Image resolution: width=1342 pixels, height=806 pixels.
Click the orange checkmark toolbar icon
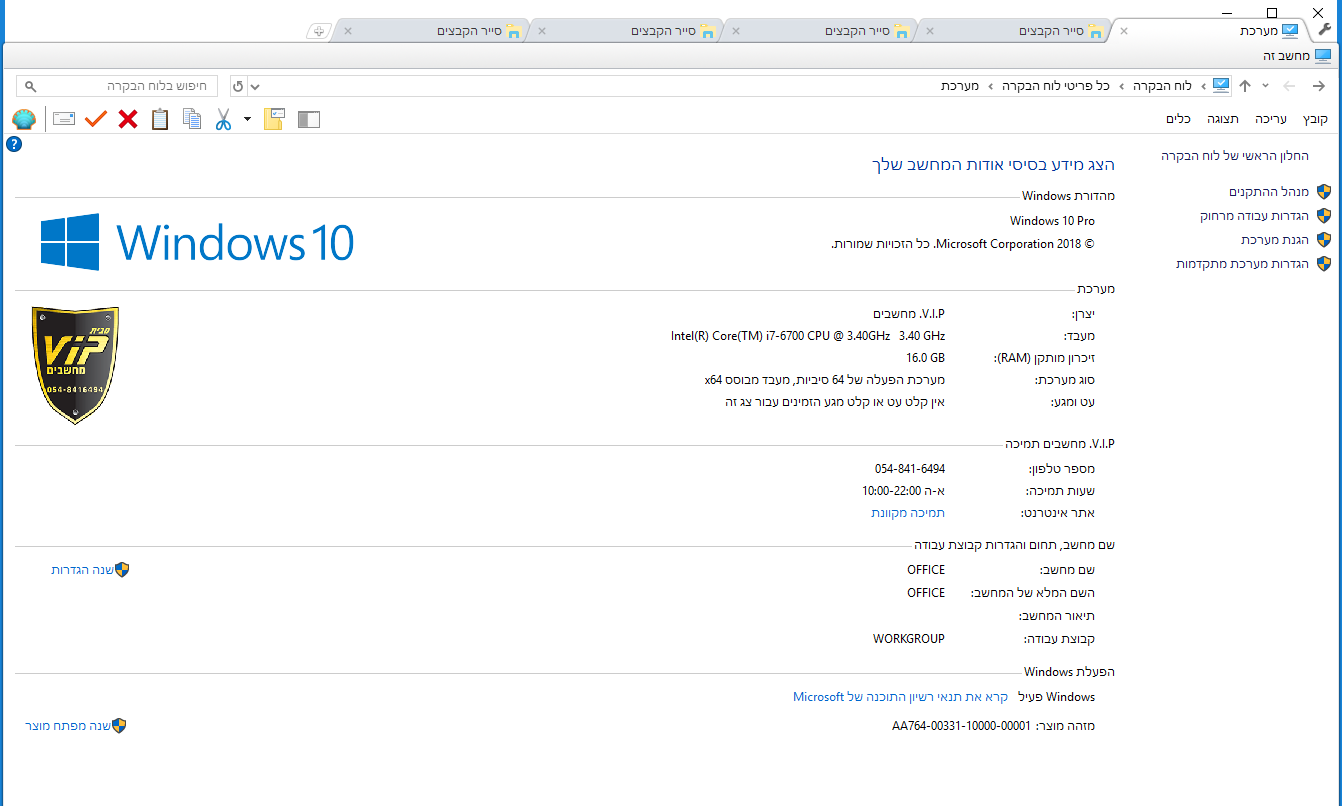pyautogui.click(x=96, y=120)
